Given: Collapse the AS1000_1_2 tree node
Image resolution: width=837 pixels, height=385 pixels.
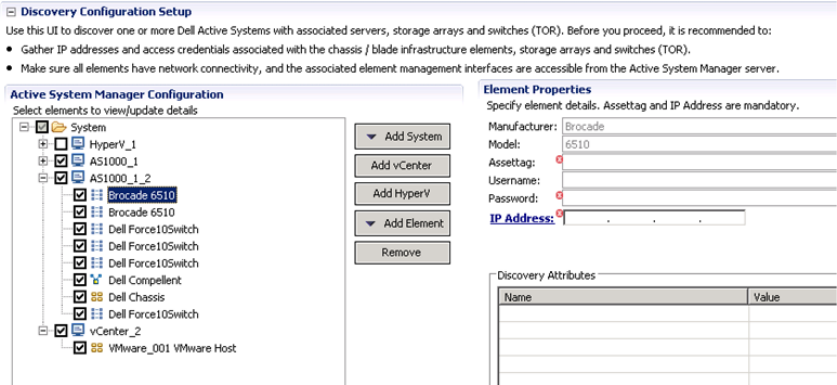Looking at the screenshot, I should point(43,178).
